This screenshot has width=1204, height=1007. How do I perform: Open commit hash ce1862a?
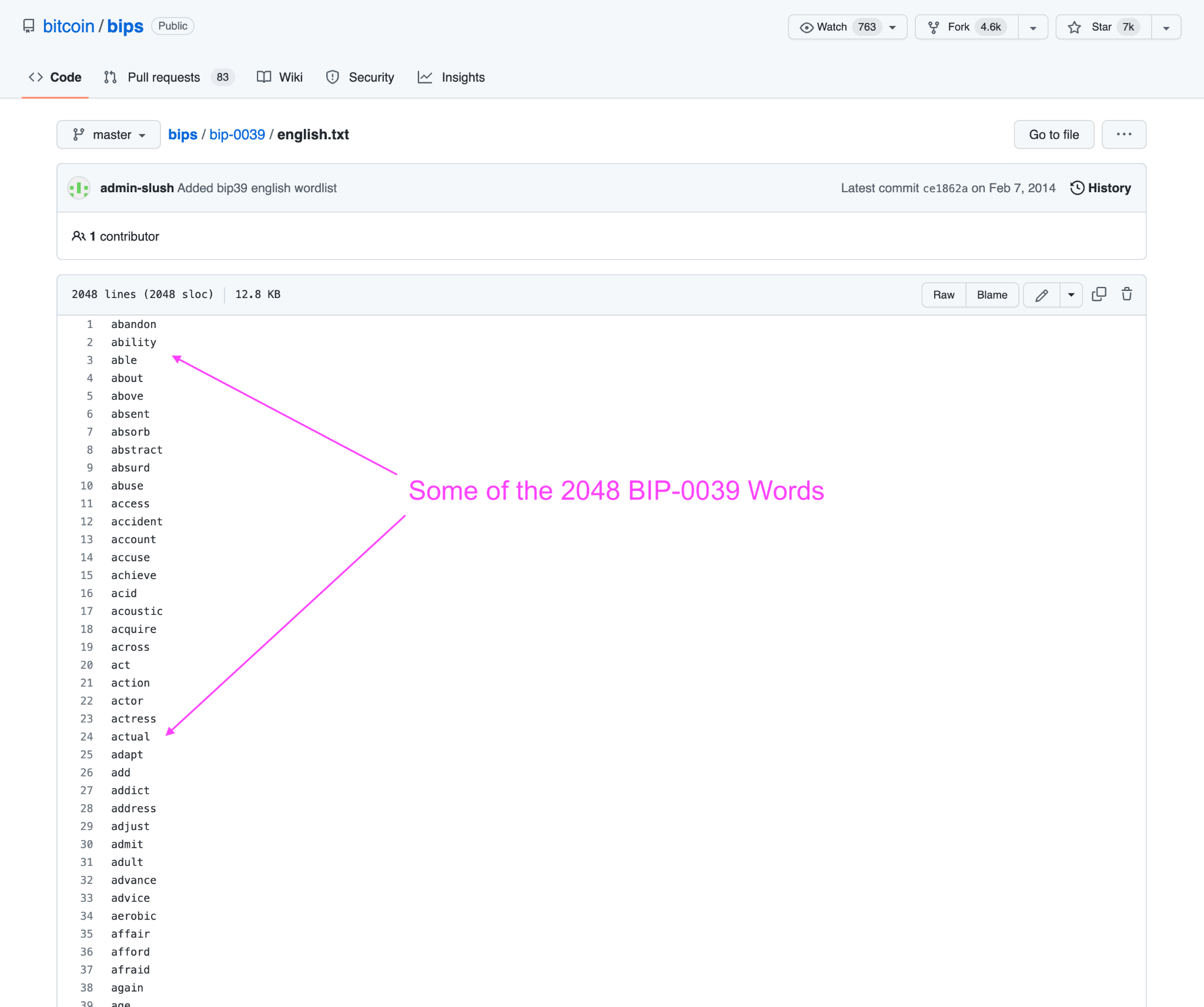(x=945, y=188)
